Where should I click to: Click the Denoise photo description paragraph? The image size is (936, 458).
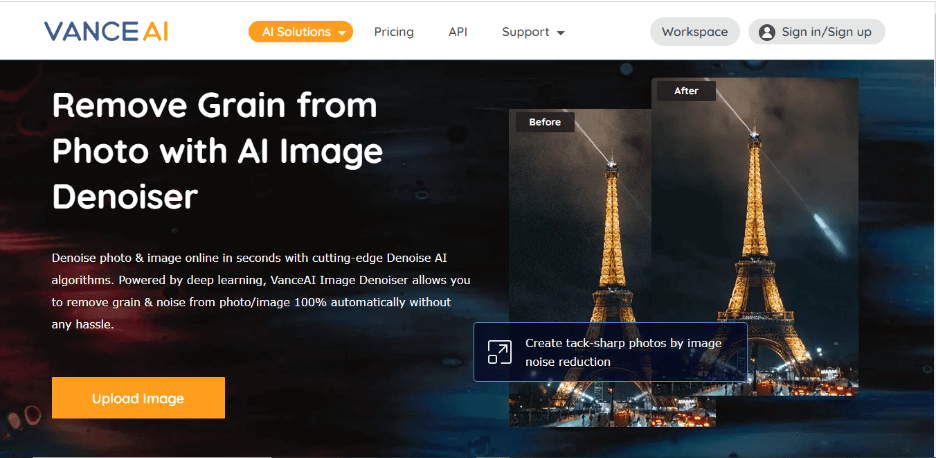point(261,291)
